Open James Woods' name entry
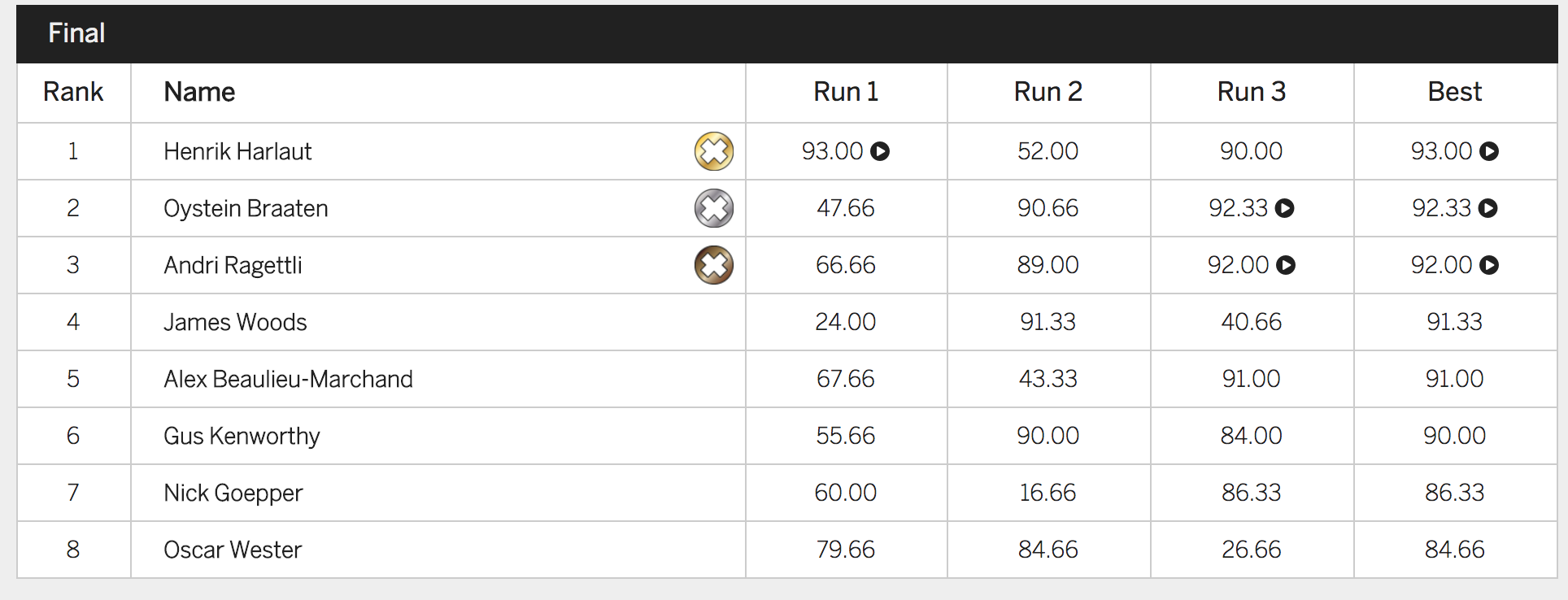The image size is (1568, 600). pyautogui.click(x=235, y=322)
